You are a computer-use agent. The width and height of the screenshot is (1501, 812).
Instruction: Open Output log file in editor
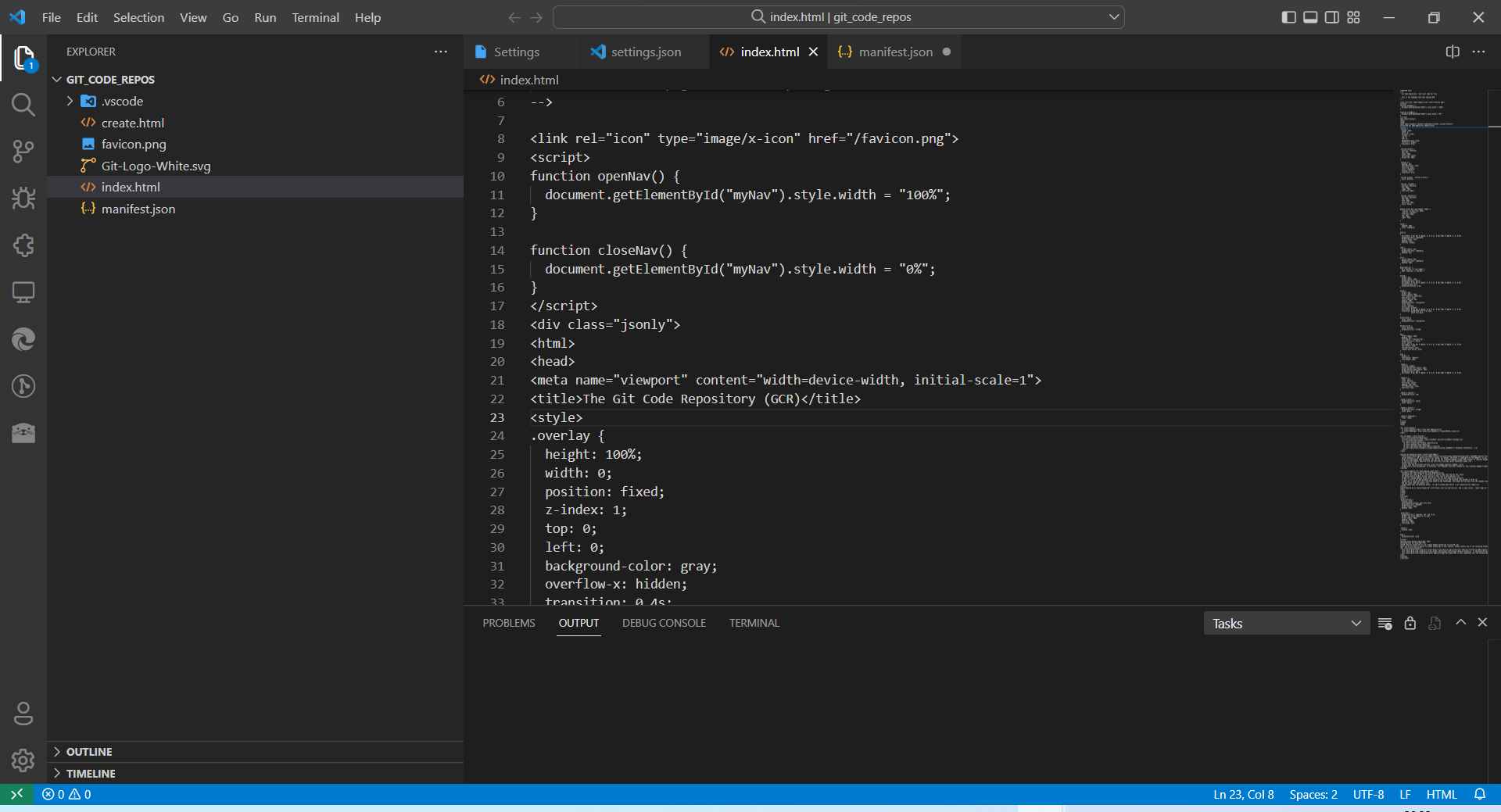click(1435, 623)
